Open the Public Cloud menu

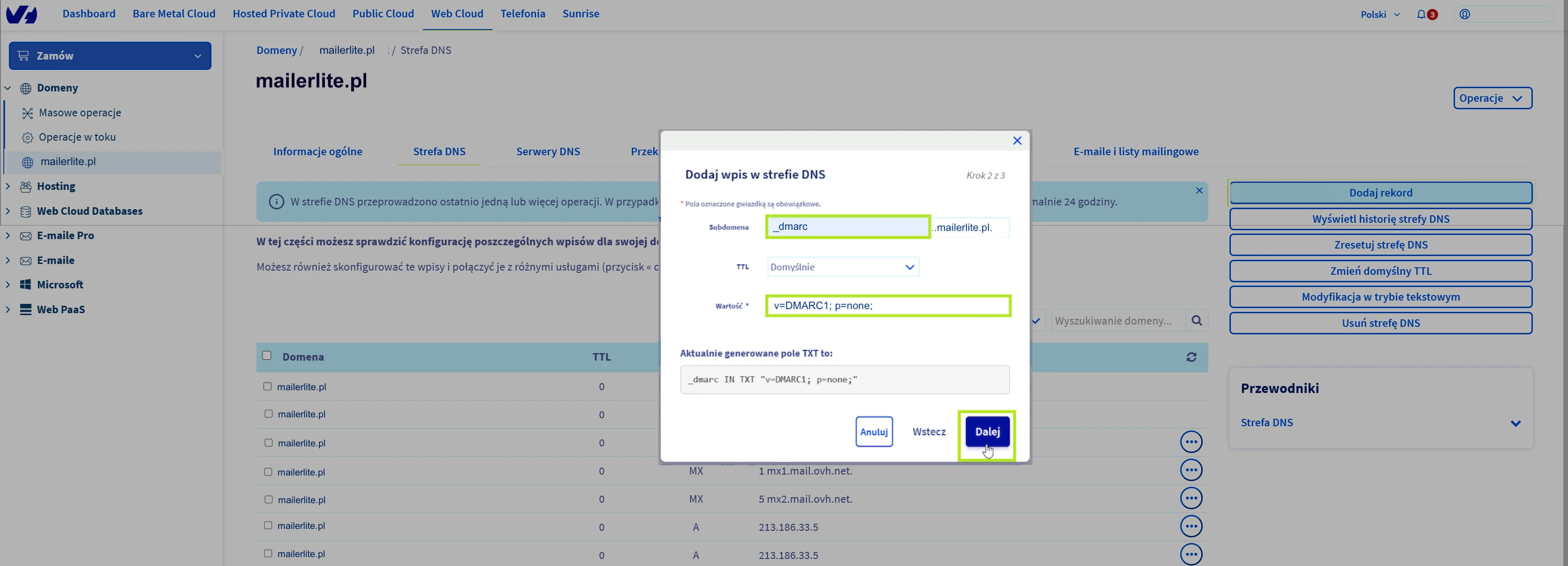pos(383,14)
